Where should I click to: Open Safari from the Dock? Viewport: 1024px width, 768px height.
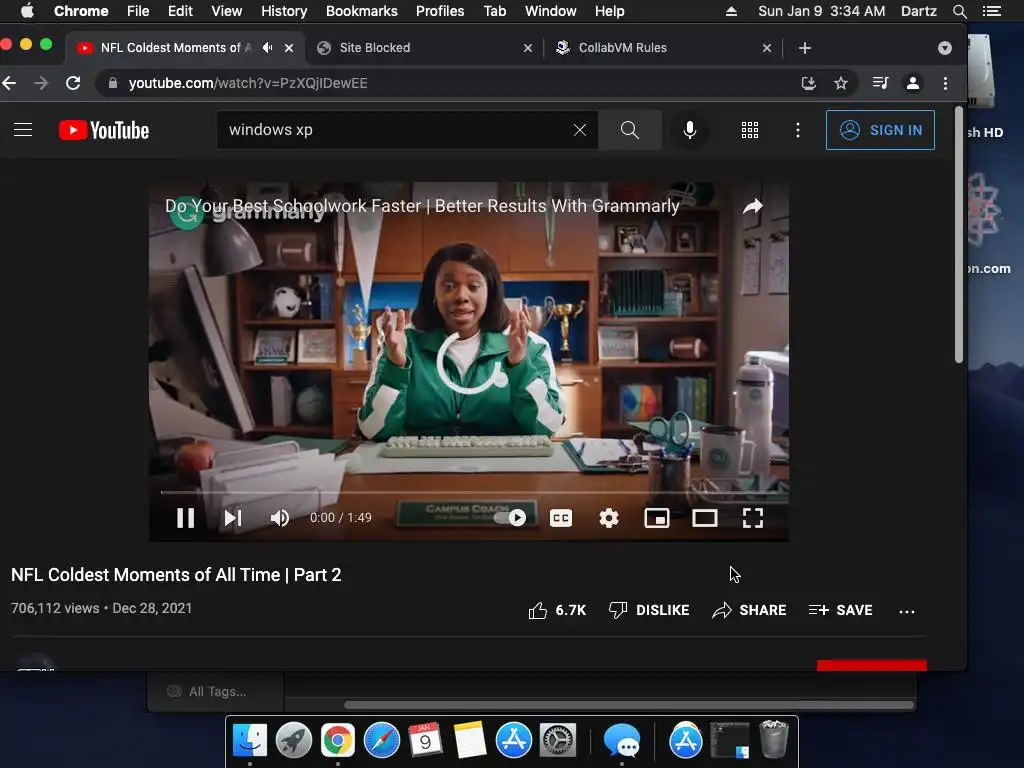381,741
